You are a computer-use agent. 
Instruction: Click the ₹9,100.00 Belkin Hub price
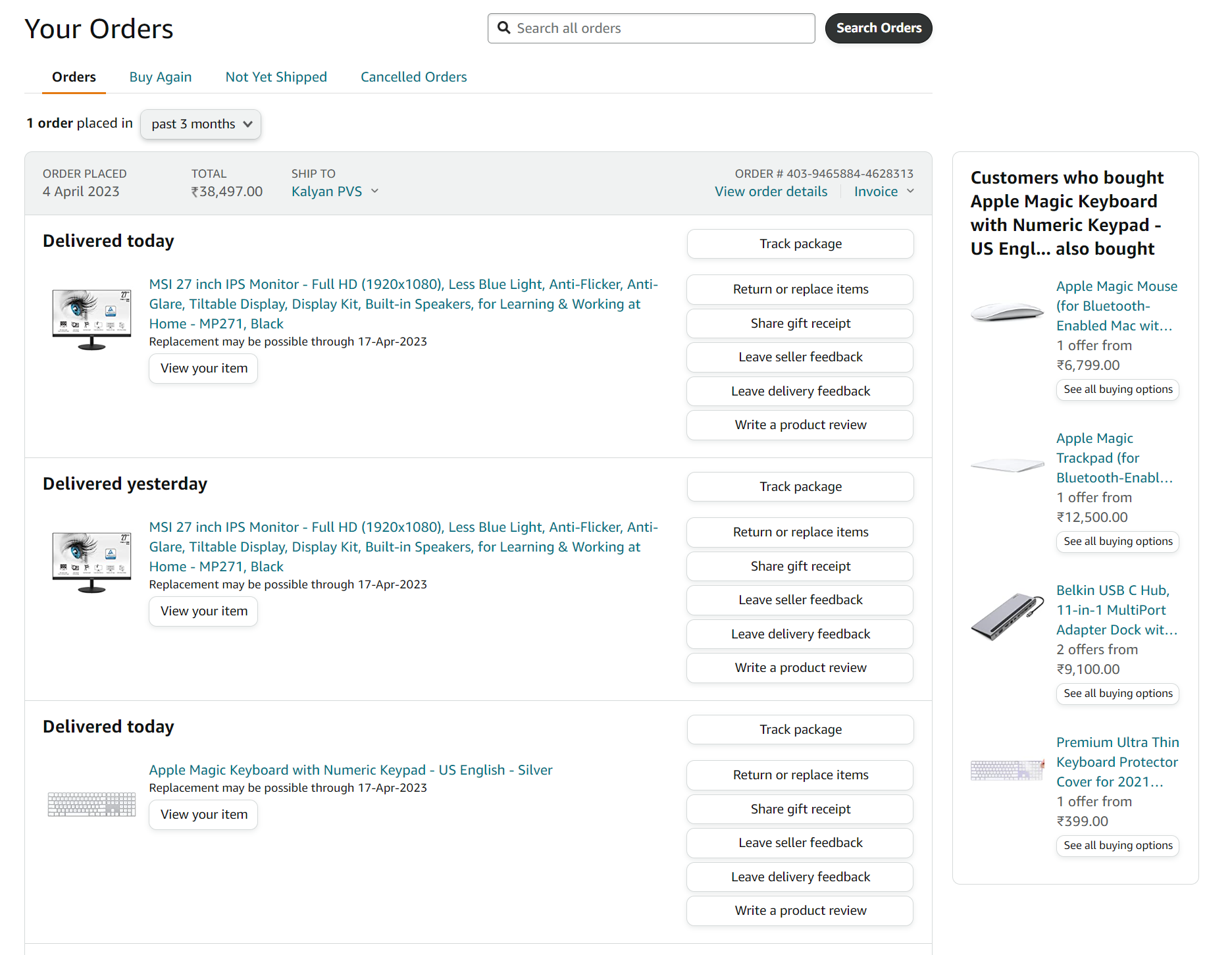(x=1088, y=669)
